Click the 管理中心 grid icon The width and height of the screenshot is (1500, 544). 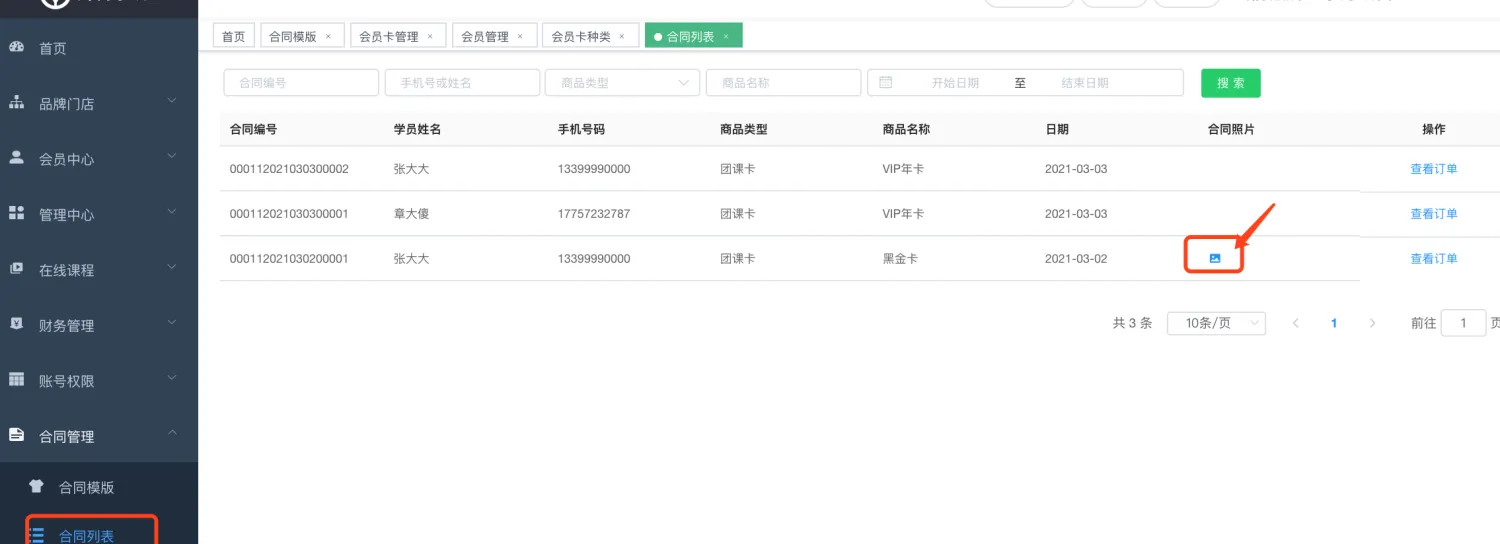[x=16, y=213]
